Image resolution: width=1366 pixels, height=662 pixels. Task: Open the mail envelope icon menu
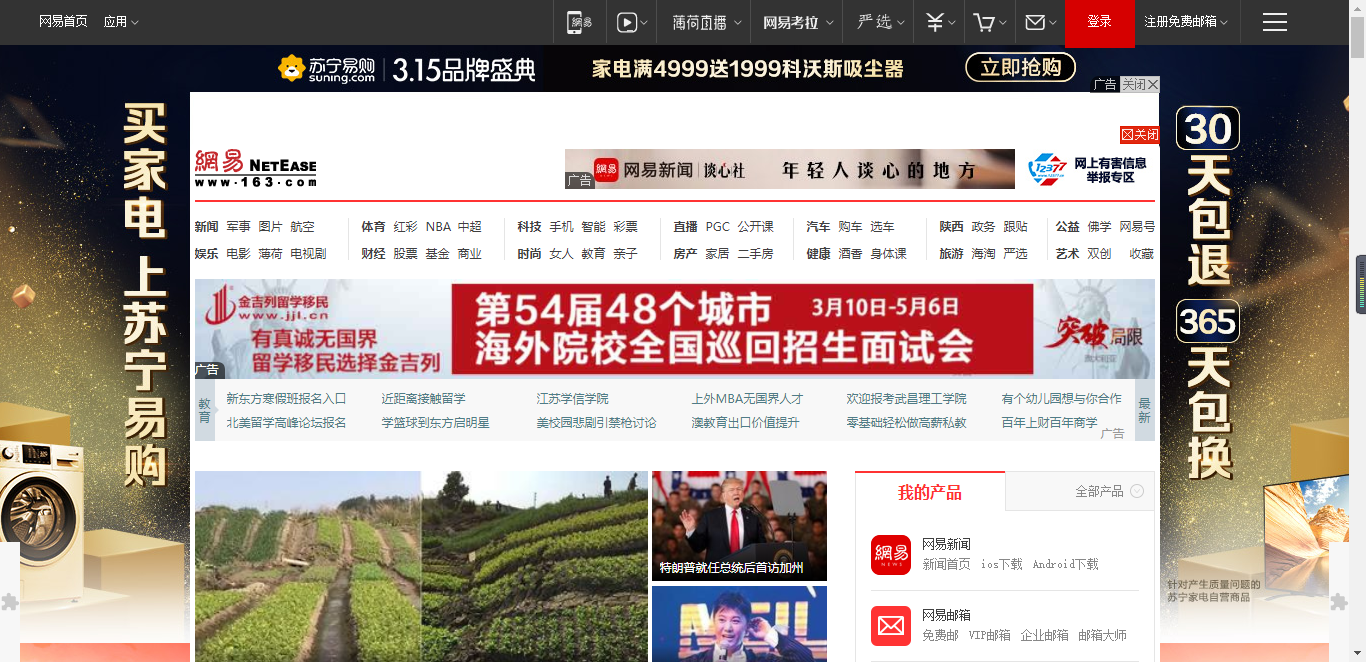click(1041, 22)
